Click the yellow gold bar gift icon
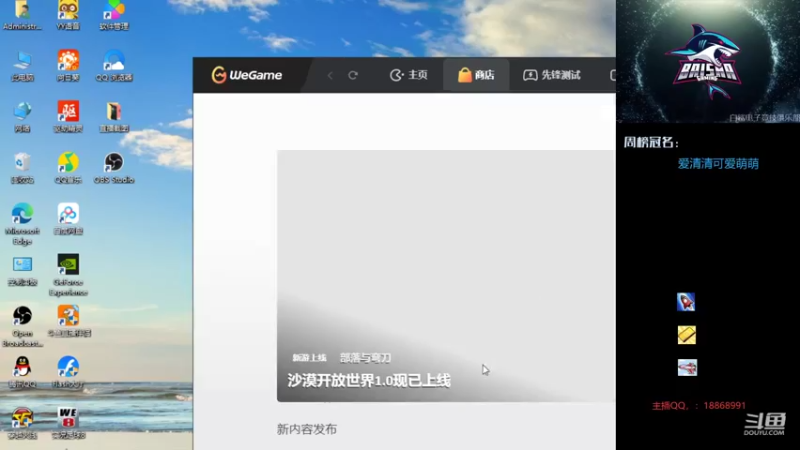 (x=687, y=335)
